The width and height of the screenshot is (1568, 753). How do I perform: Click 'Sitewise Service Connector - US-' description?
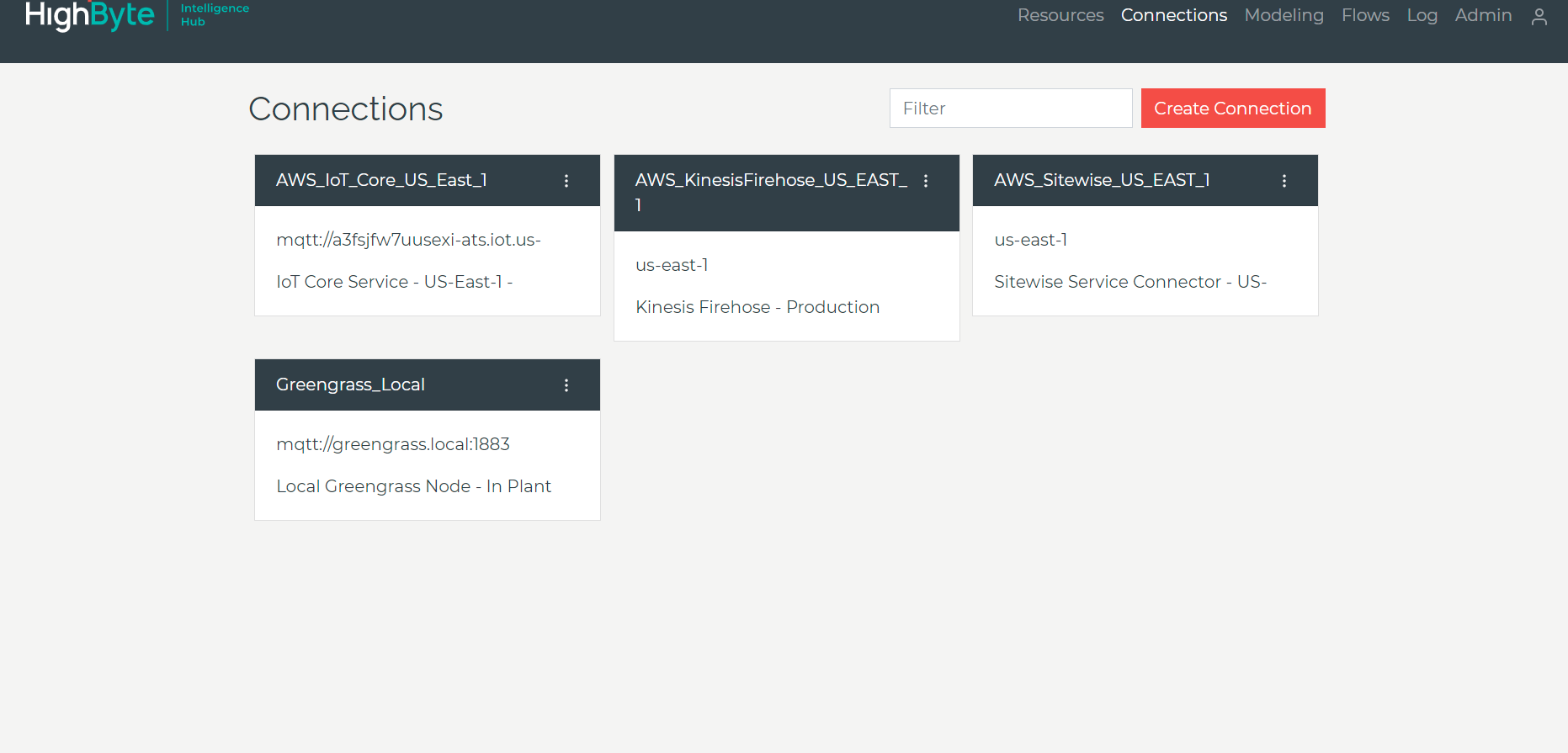pos(1130,282)
